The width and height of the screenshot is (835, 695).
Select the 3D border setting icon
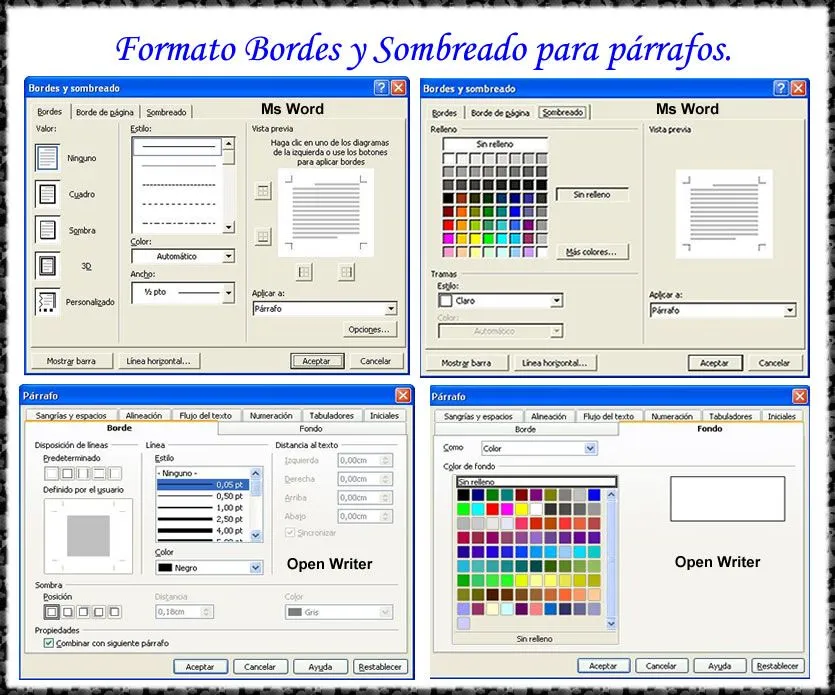click(47, 265)
